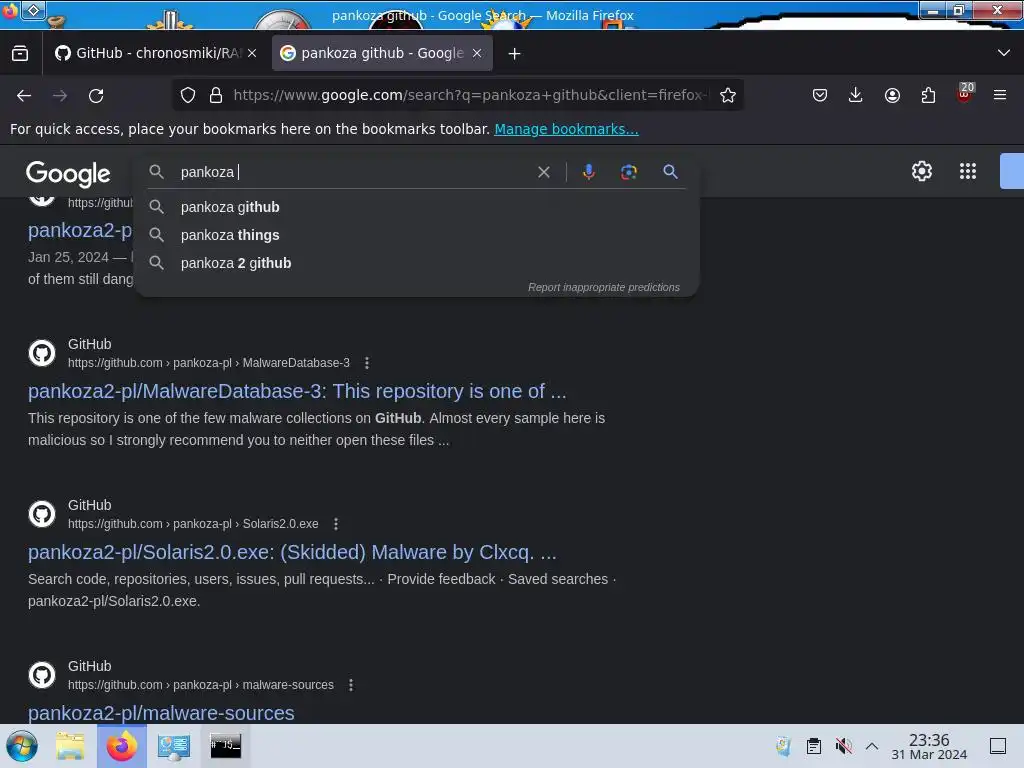The image size is (1024, 768).
Task: Reload the current page
Action: 96,95
